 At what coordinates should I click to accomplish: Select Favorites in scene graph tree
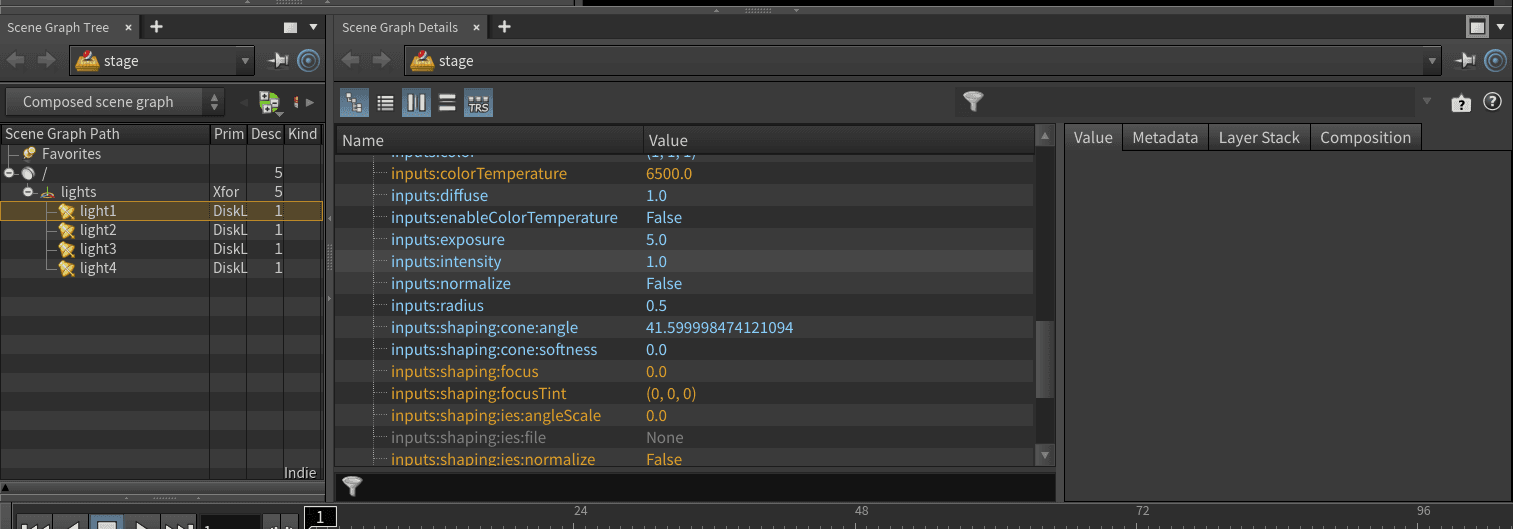point(71,154)
